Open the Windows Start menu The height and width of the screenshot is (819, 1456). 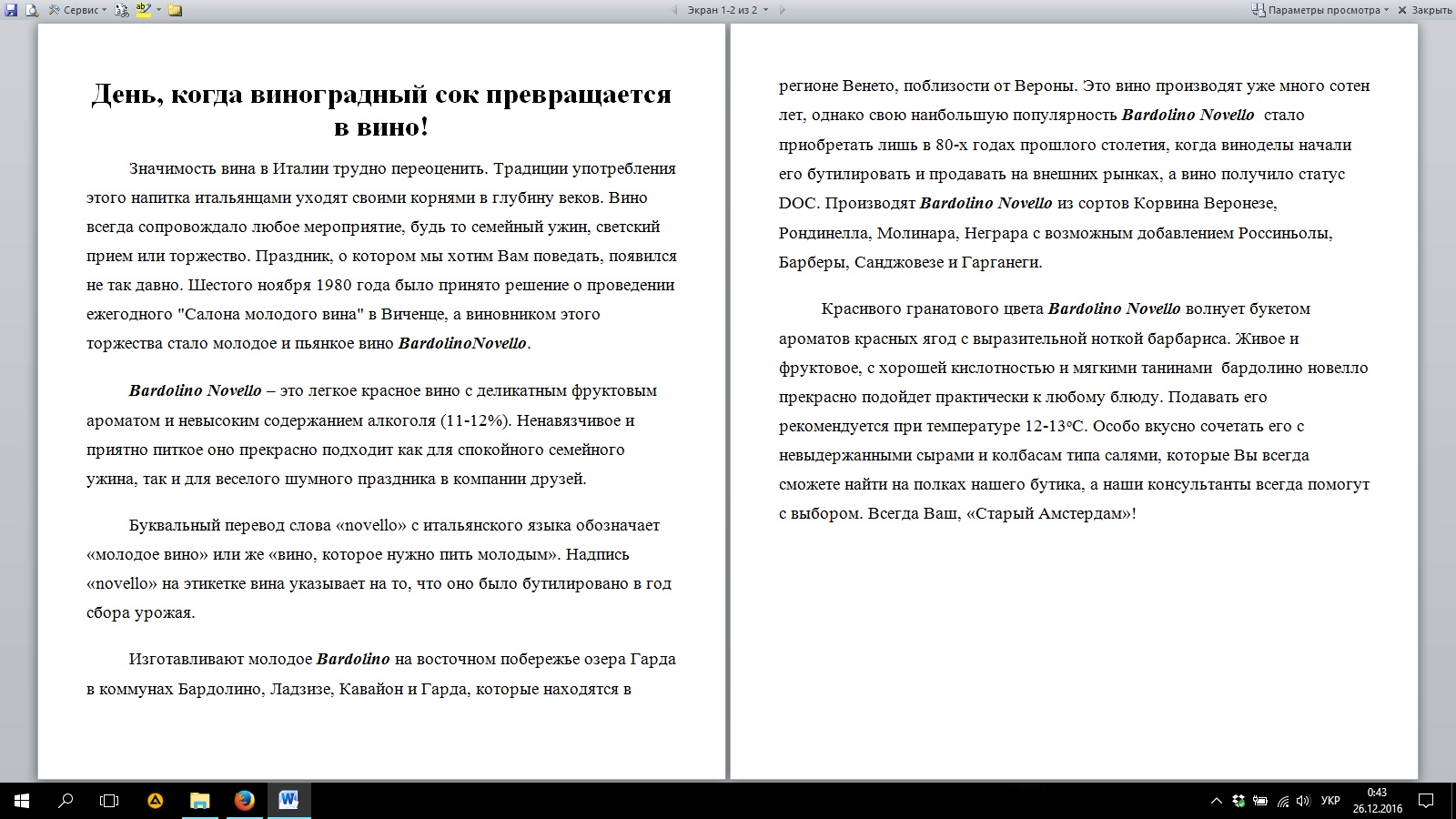pyautogui.click(x=22, y=801)
